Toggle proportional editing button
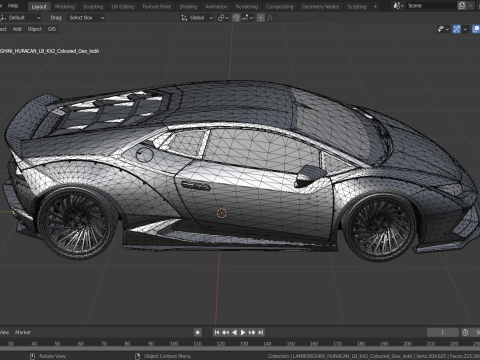The image size is (480, 360). pos(261,18)
